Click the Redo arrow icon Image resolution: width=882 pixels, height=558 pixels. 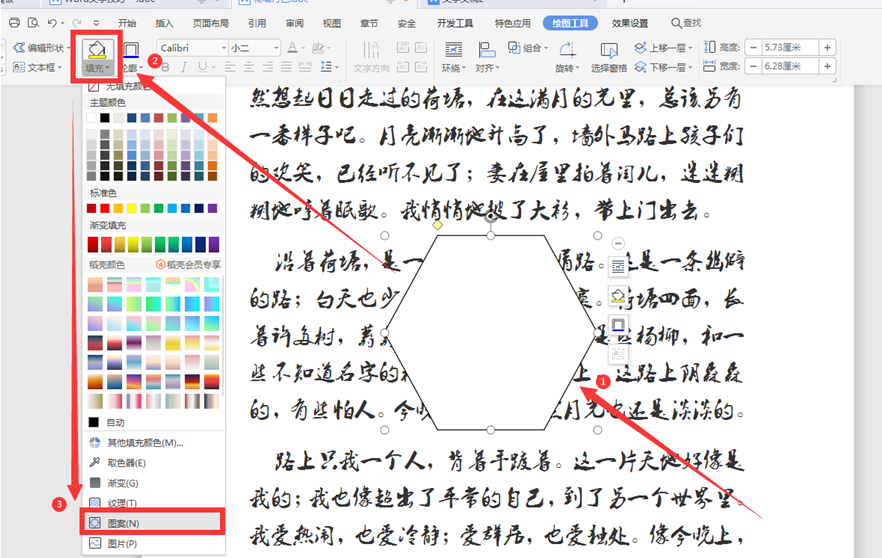77,23
